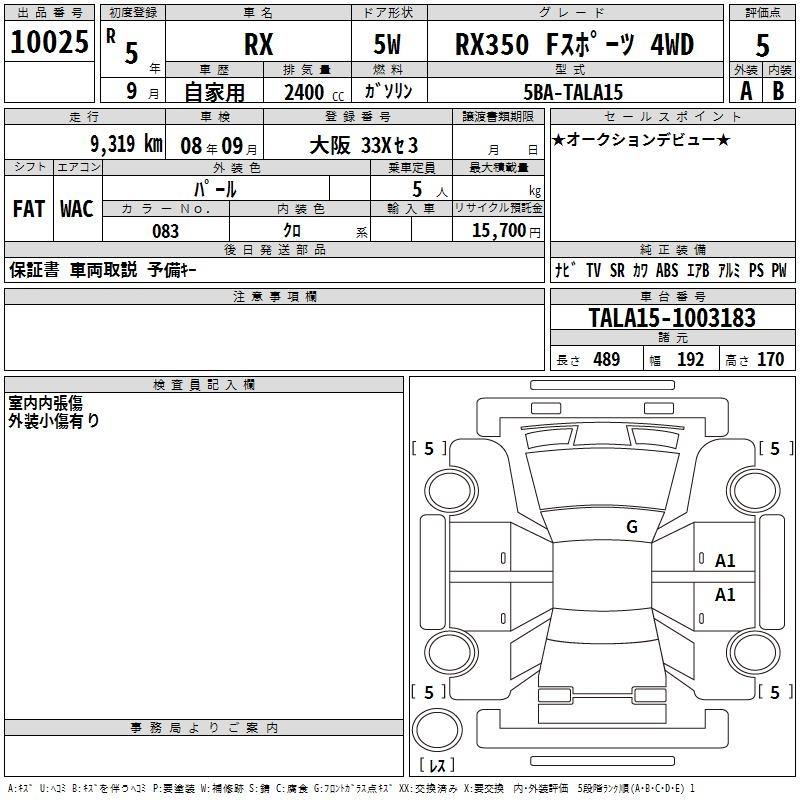Viewport: 800px width, 800px height.
Task: Click the front-right wheel circle in diagram
Action: [x=753, y=490]
